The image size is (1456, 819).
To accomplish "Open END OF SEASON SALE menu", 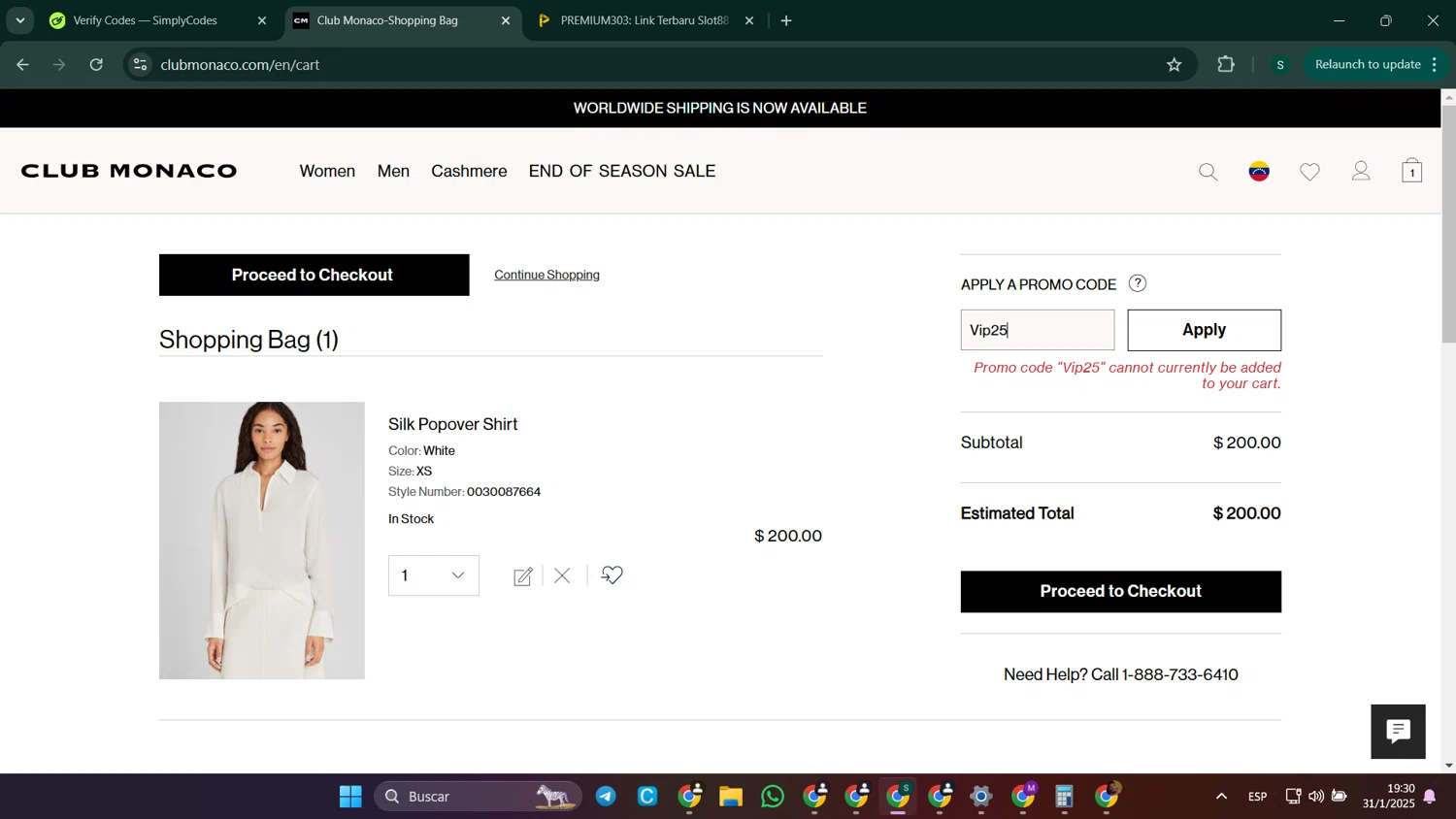I will coord(622,172).
